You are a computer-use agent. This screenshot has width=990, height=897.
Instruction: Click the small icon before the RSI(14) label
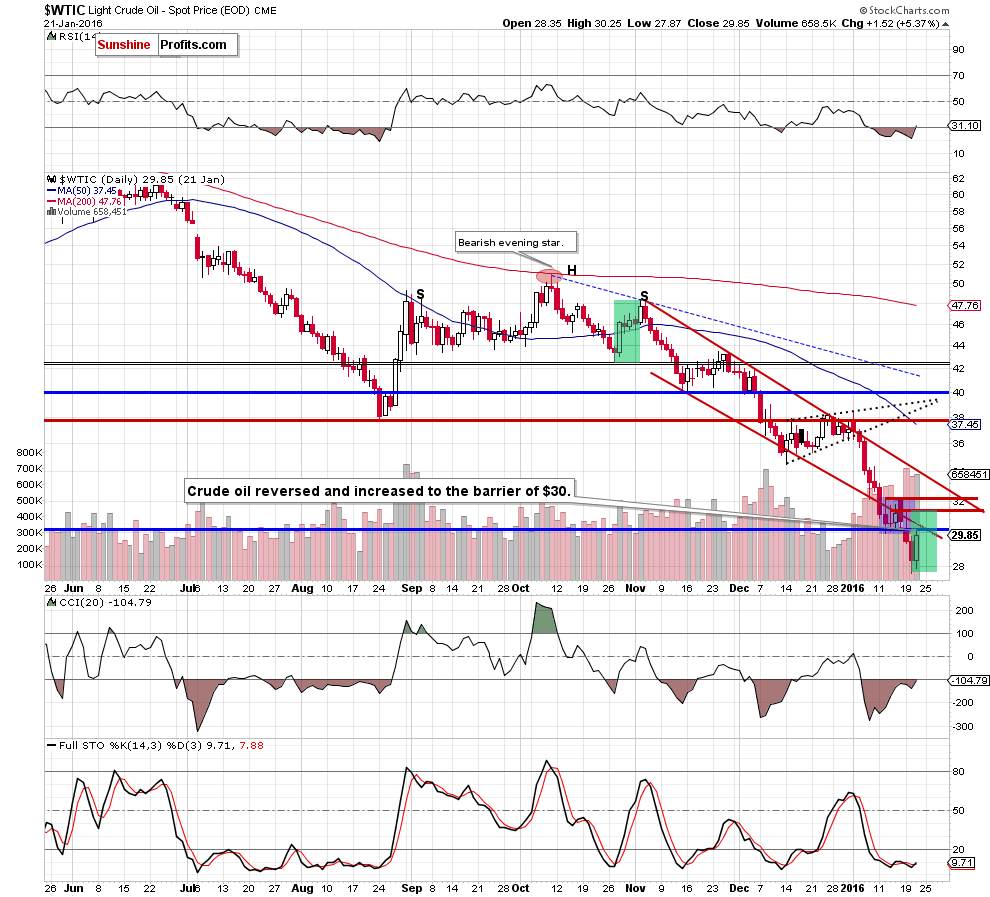coord(52,37)
